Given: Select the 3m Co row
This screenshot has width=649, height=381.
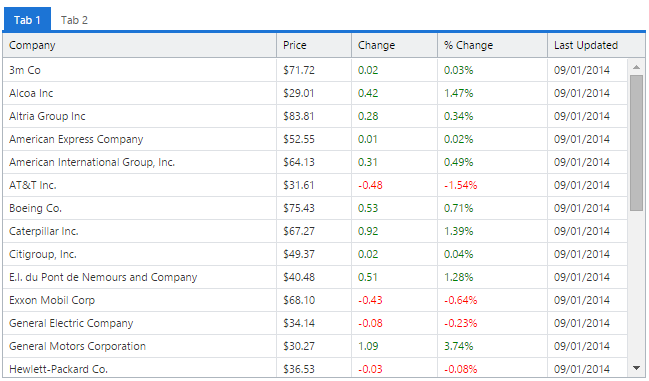Looking at the screenshot, I should 315,70.
